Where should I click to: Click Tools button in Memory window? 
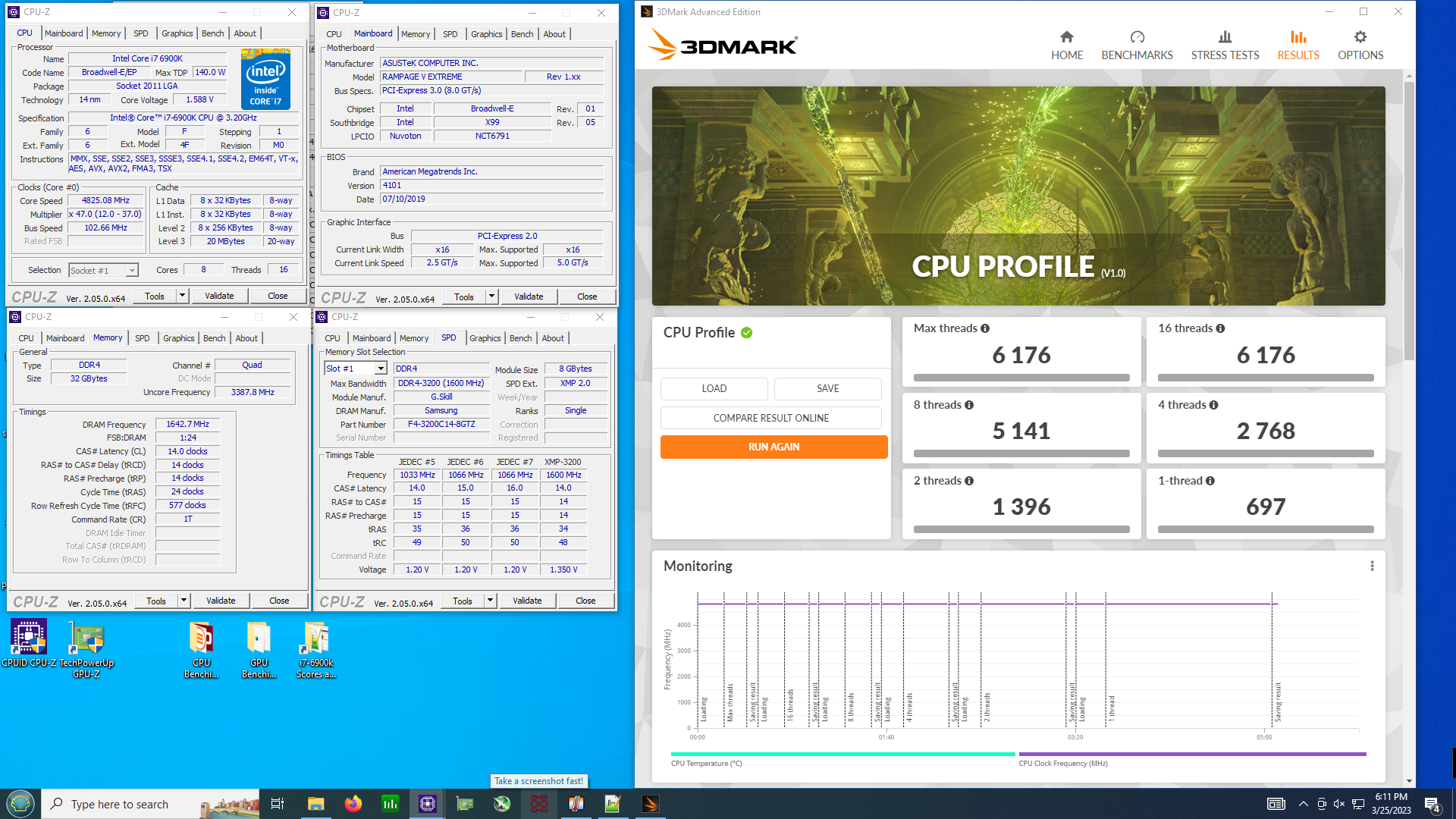coord(156,601)
